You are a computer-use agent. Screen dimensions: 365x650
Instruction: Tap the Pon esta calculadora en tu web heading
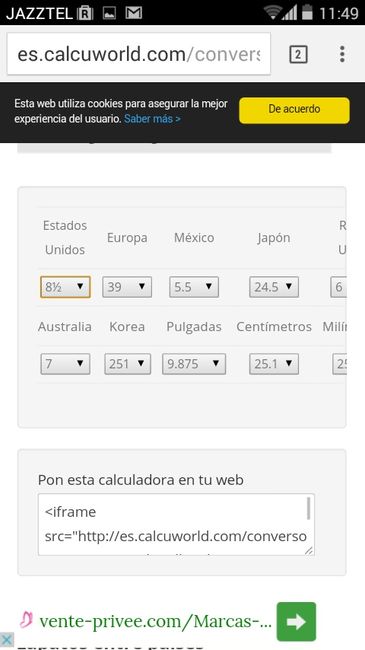click(141, 480)
